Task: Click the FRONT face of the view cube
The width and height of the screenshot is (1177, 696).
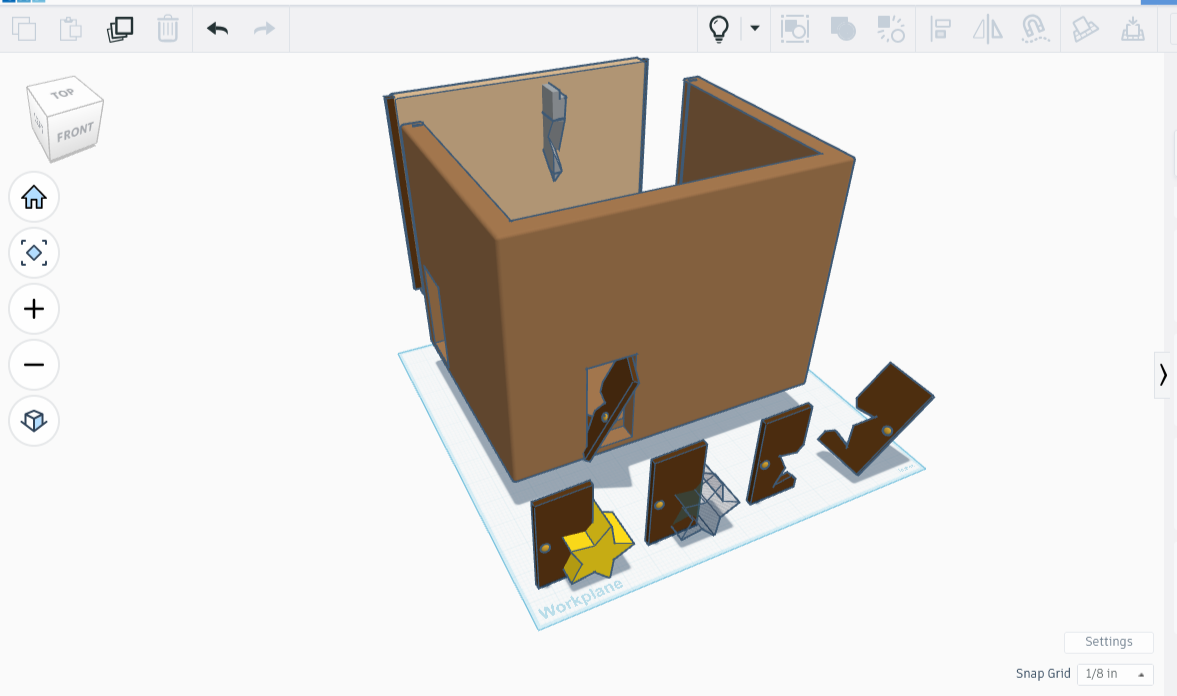Action: coord(75,132)
